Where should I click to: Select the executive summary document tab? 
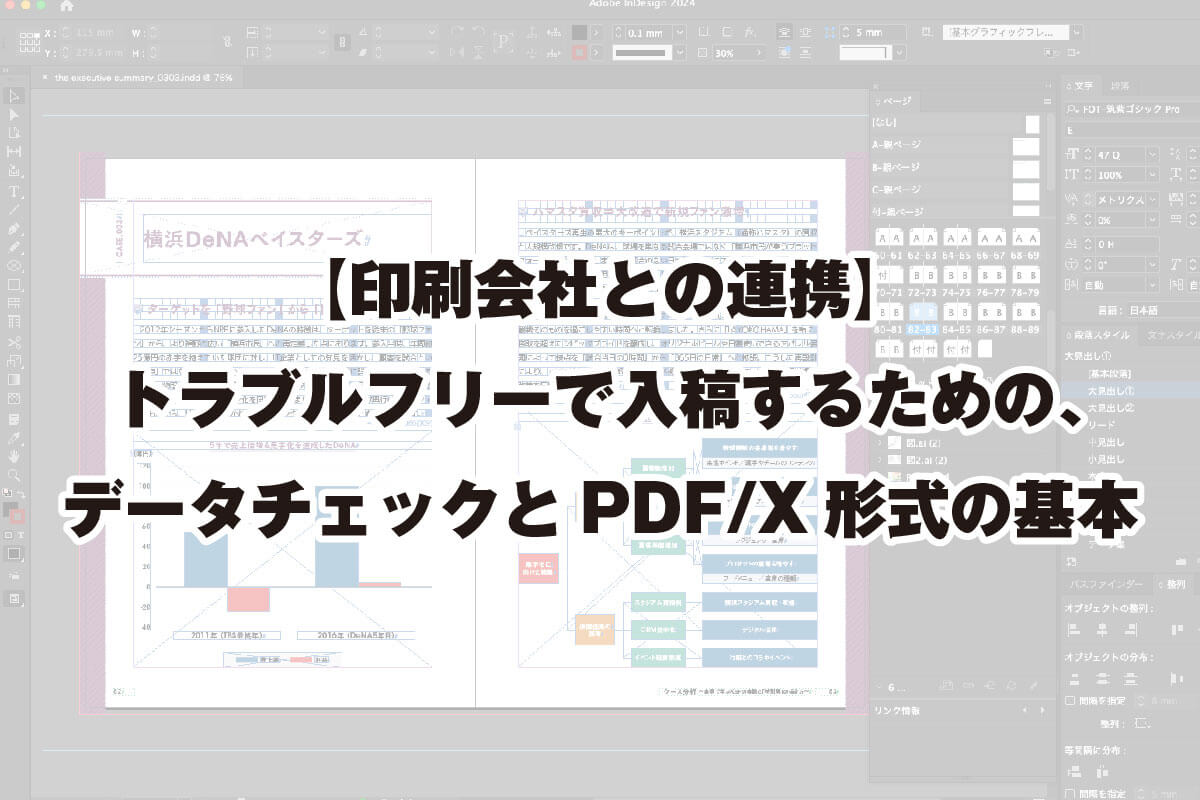pos(137,77)
